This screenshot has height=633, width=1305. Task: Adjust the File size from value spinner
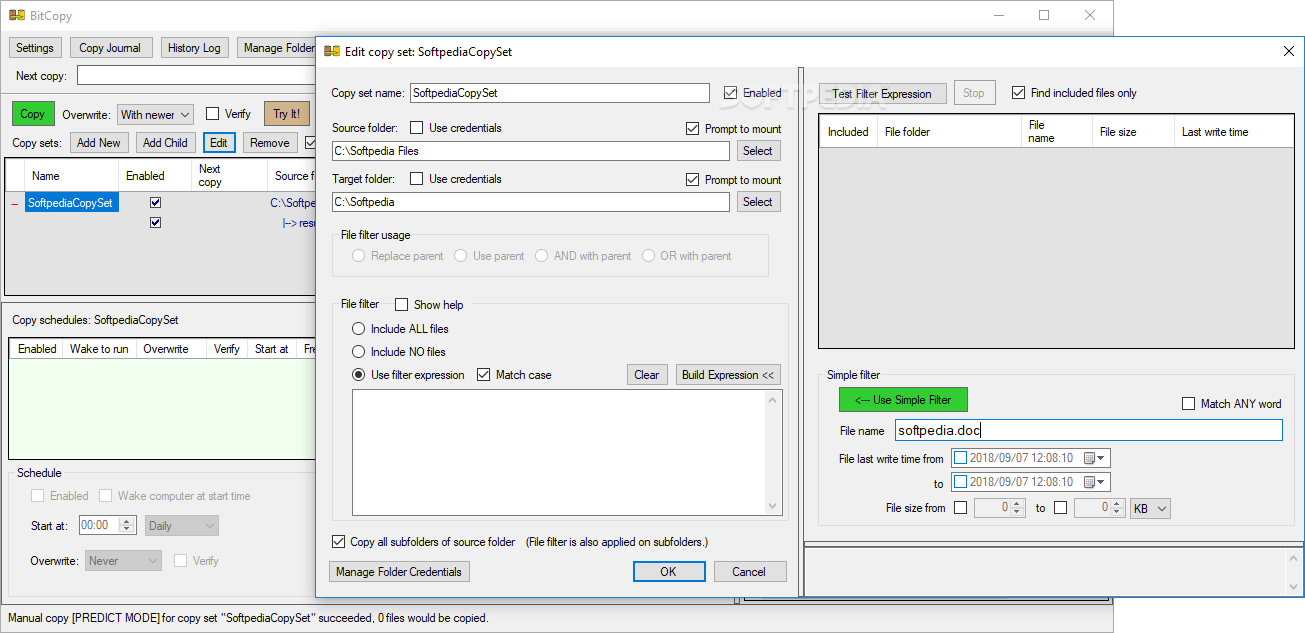coord(1018,508)
